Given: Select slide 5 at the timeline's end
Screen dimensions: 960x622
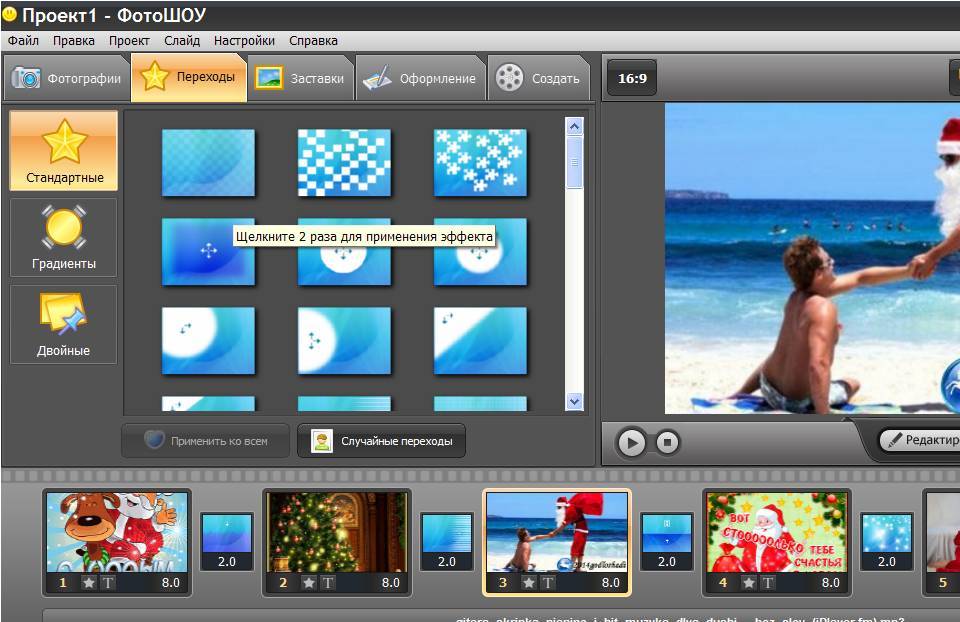Looking at the screenshot, I should (943, 542).
